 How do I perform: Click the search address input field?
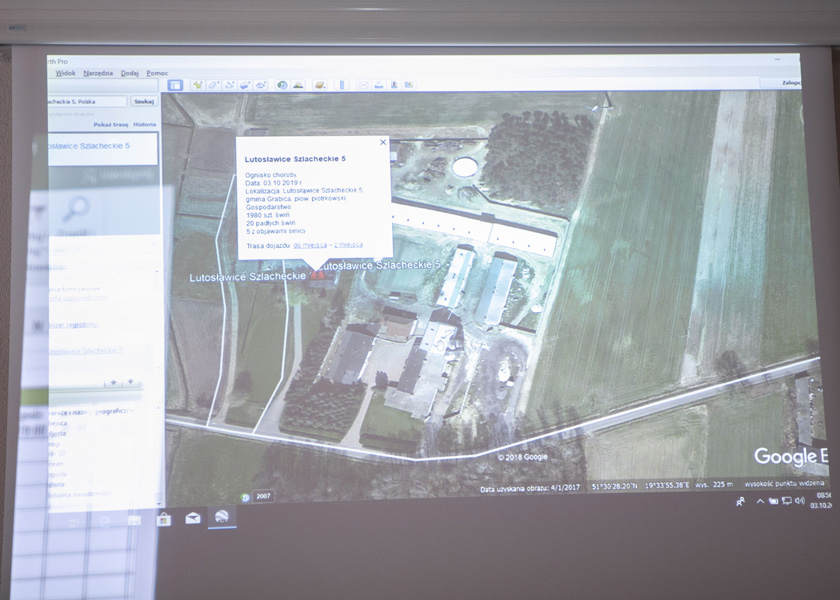click(x=88, y=102)
